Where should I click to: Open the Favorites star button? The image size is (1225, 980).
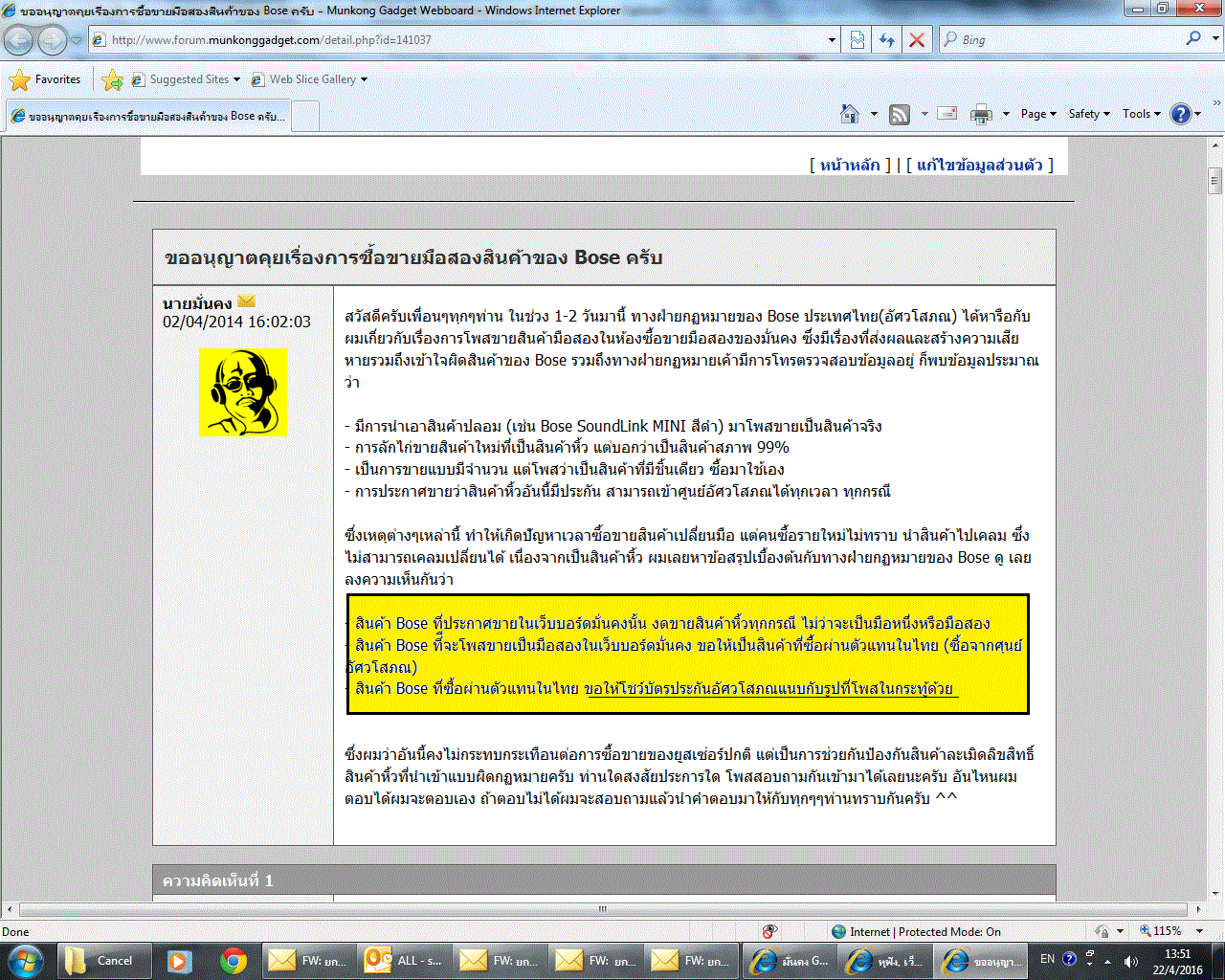coord(45,79)
